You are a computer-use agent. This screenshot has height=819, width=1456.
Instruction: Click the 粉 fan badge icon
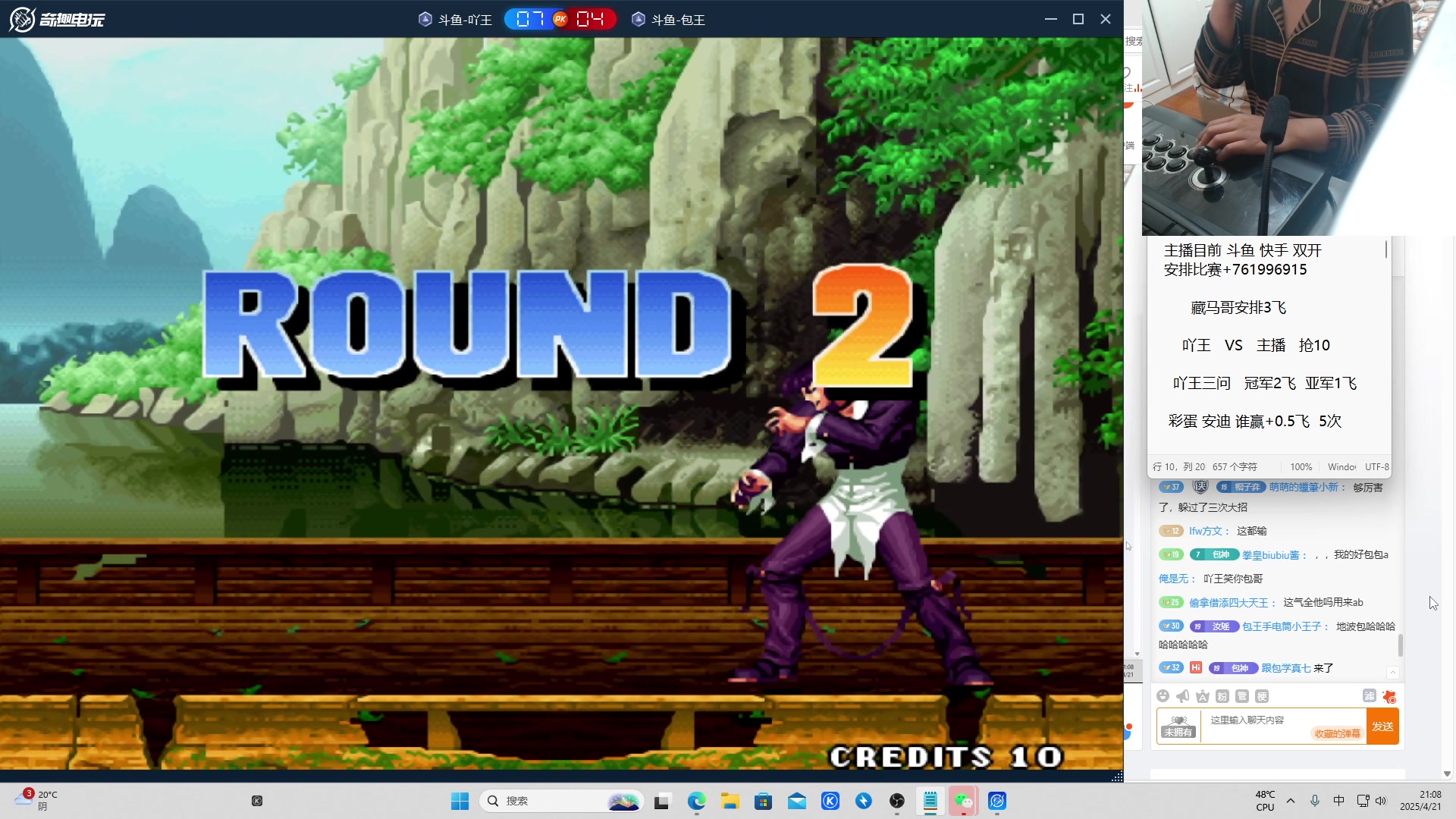point(1222,696)
